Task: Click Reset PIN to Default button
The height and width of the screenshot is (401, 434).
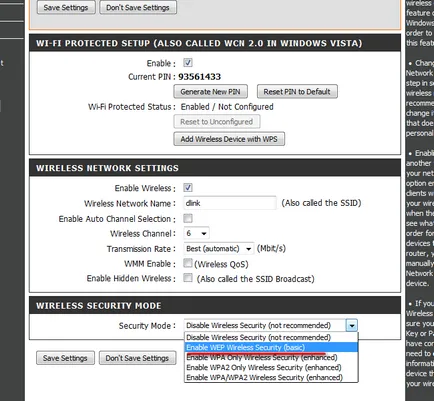Action: [297, 92]
